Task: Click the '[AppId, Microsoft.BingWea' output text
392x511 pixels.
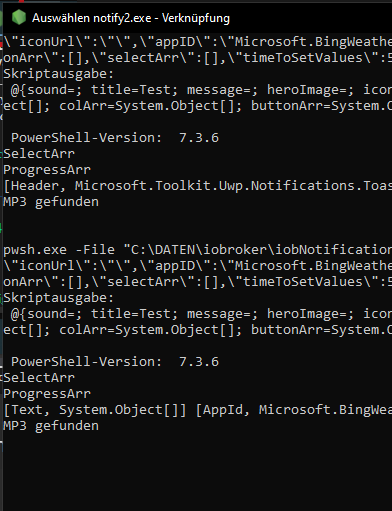Action: (x=294, y=410)
